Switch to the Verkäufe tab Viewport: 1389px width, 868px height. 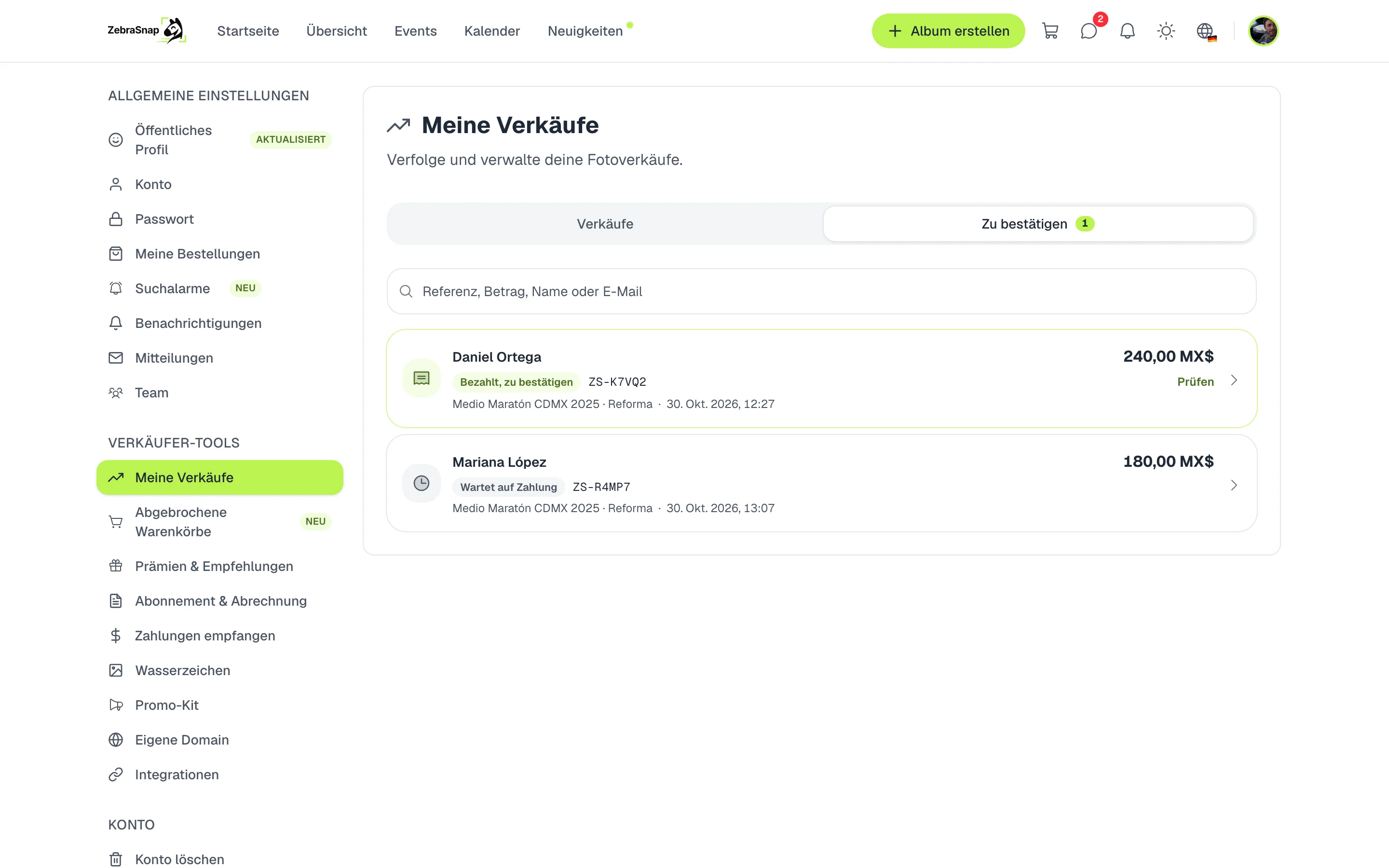click(605, 224)
